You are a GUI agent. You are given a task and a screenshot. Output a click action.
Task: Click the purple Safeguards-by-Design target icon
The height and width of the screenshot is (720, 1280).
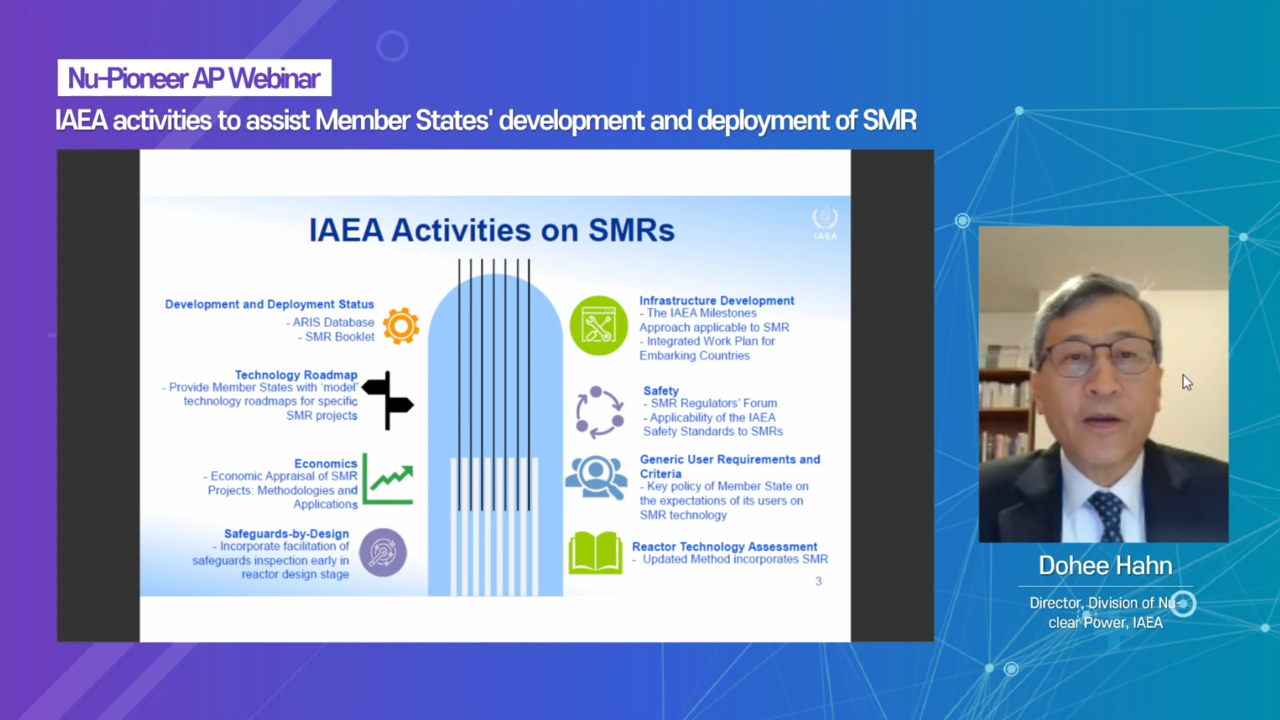point(382,552)
